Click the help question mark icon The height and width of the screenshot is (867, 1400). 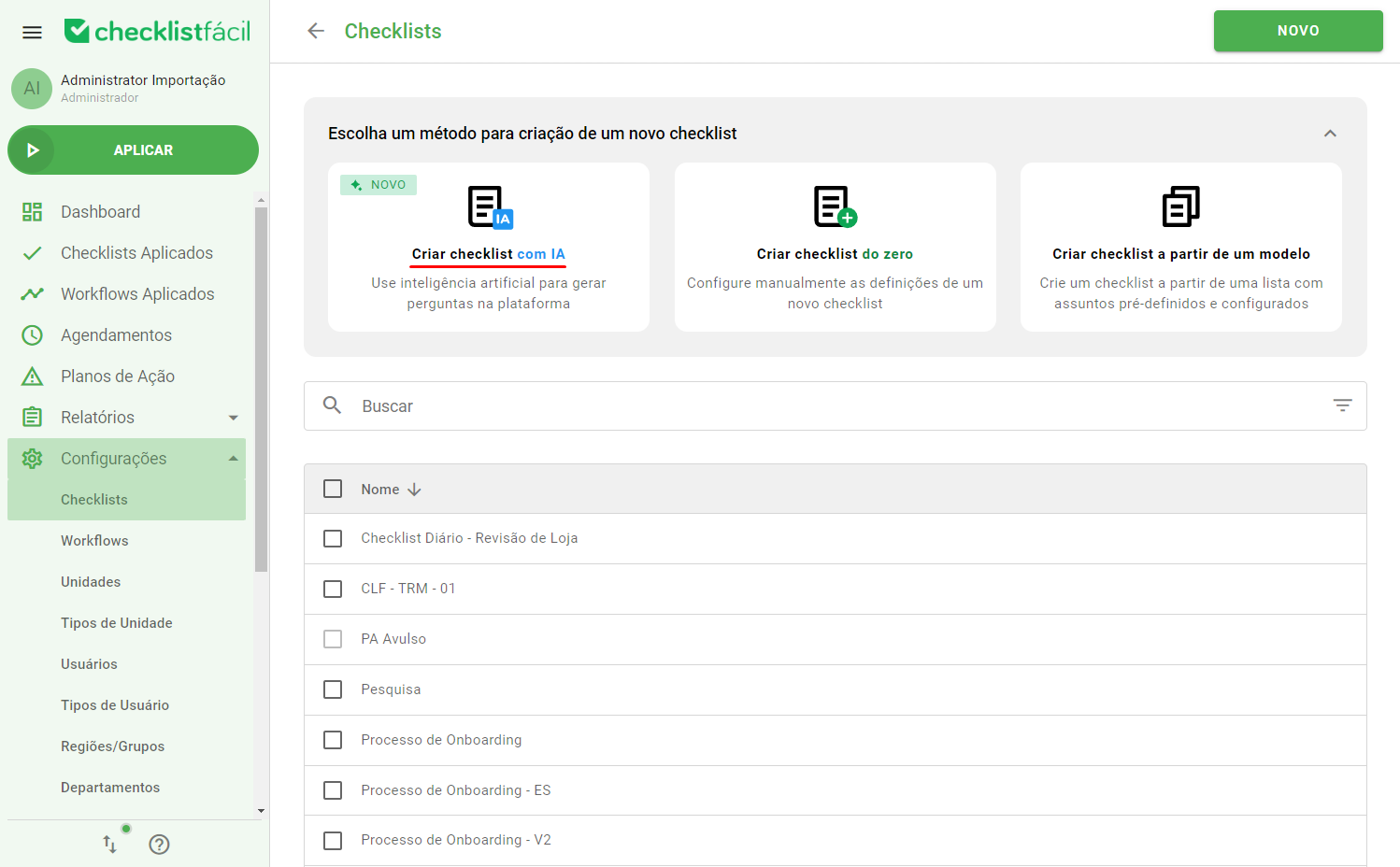coord(159,844)
